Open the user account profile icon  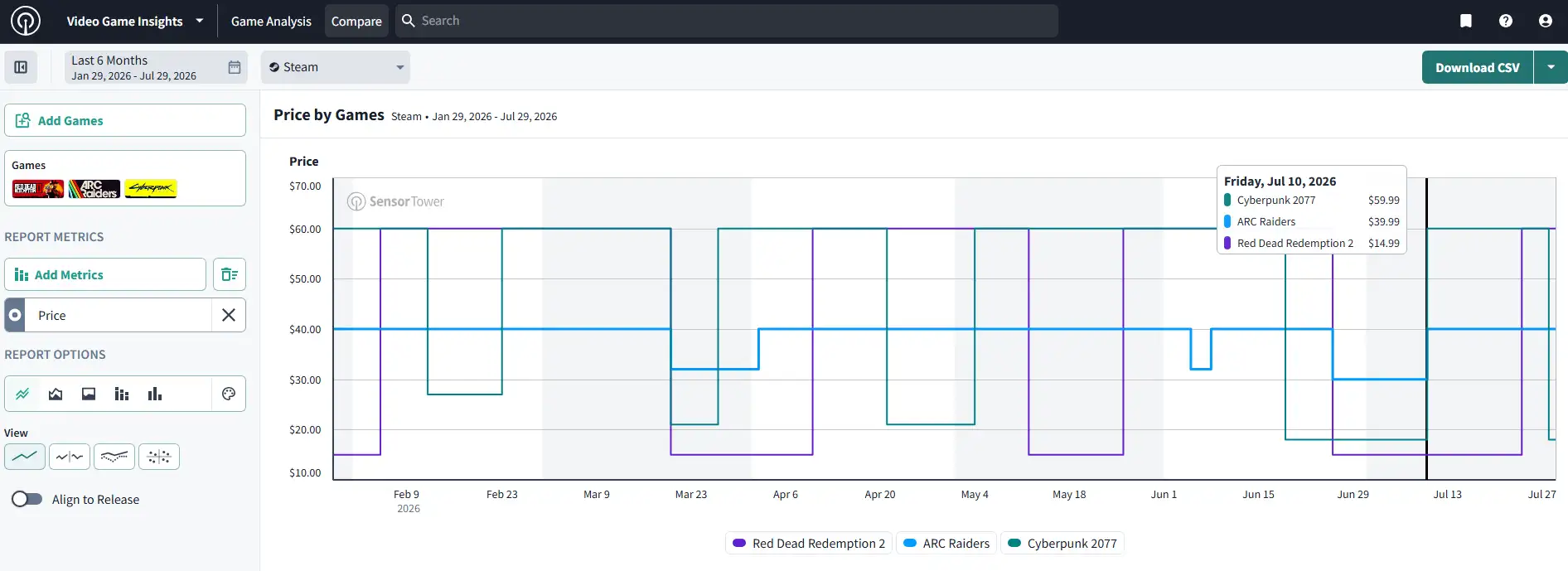[x=1546, y=21]
